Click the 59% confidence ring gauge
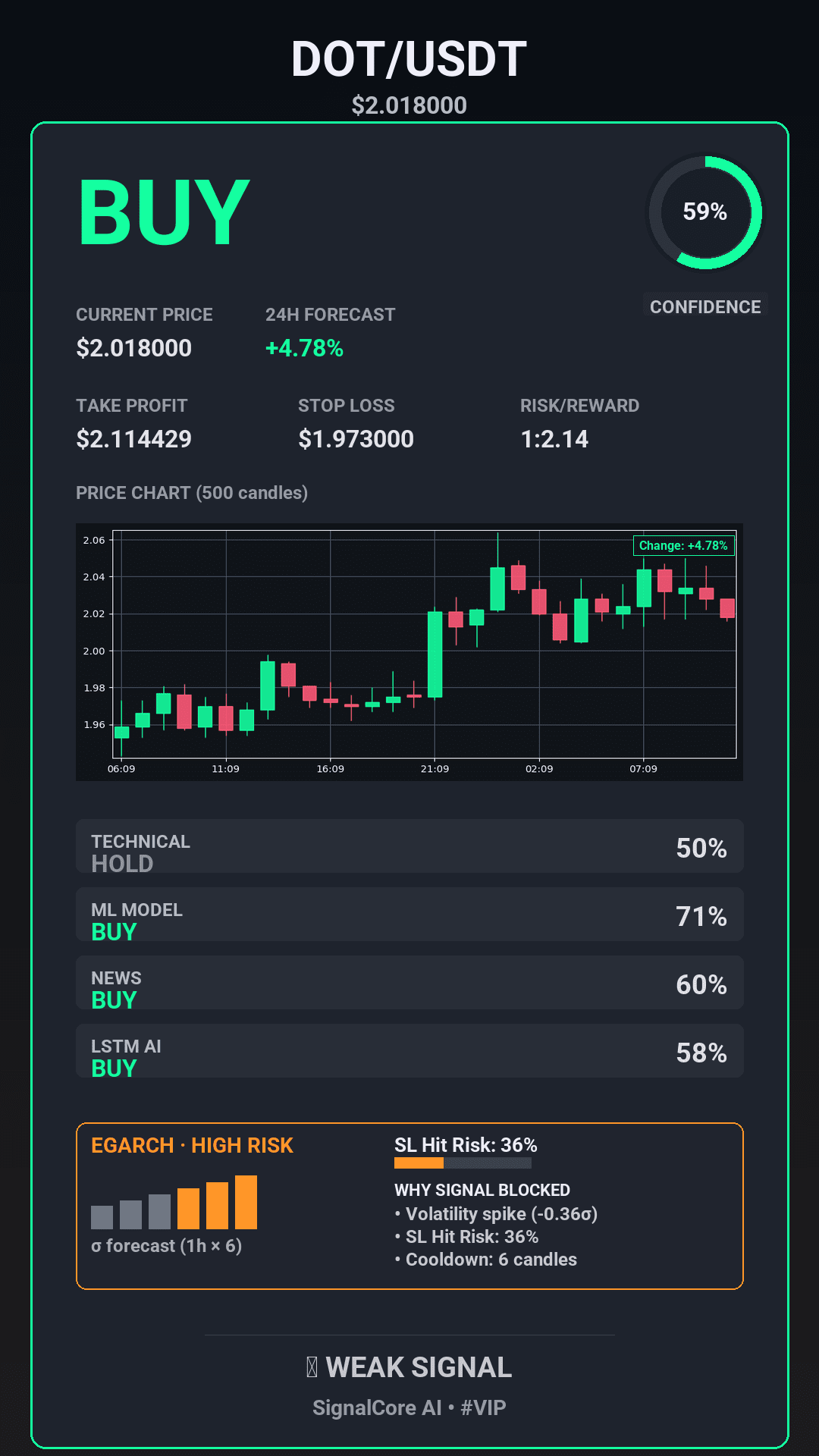Image resolution: width=819 pixels, height=1456 pixels. click(704, 212)
